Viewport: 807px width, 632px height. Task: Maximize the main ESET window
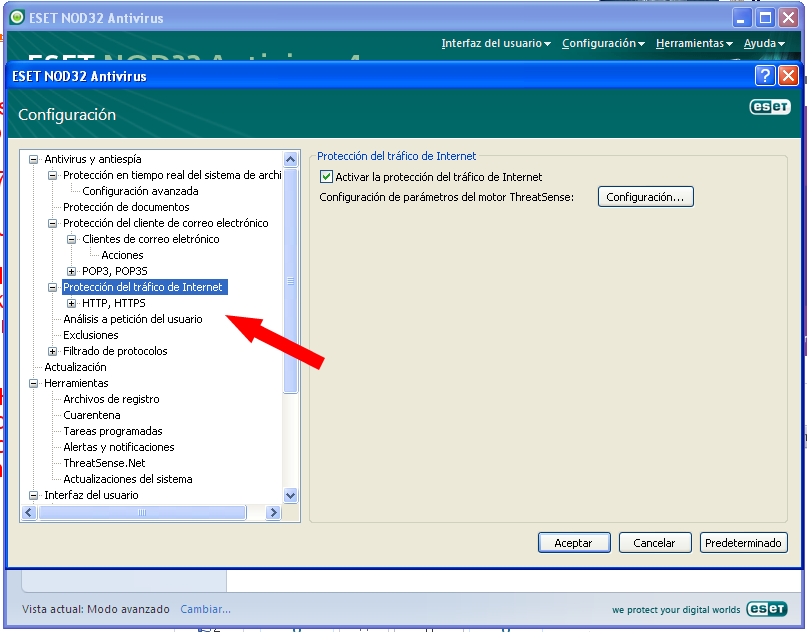coord(765,18)
